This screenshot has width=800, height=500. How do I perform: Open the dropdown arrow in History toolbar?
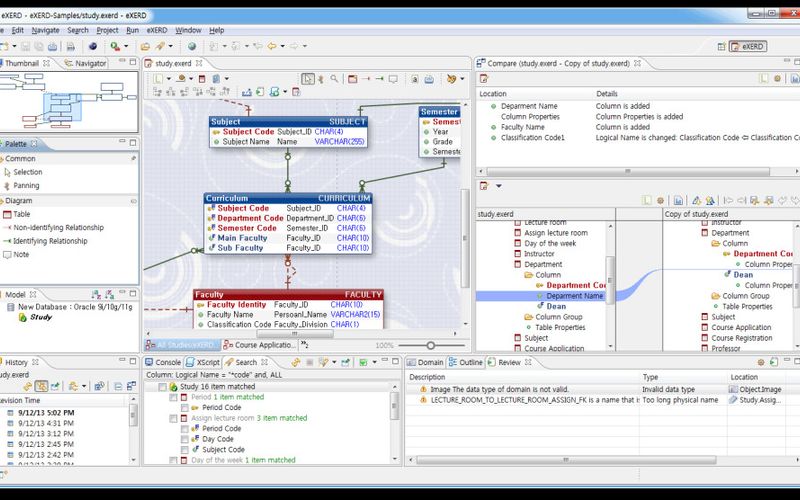(x=84, y=386)
